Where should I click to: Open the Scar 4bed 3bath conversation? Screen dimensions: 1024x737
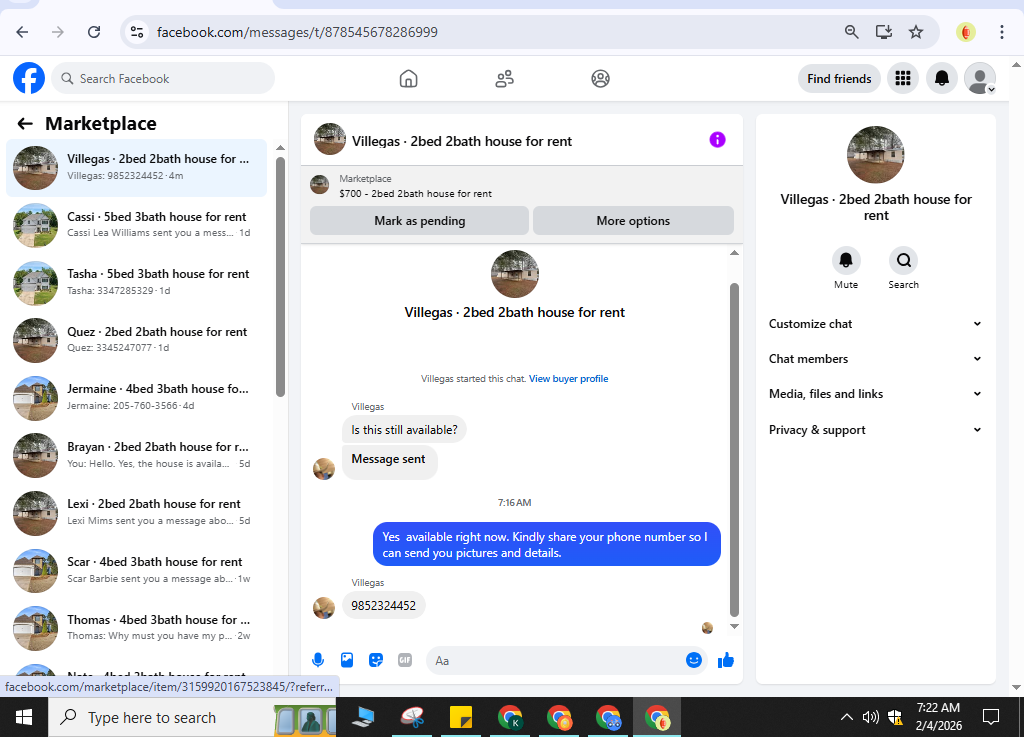tap(136, 570)
